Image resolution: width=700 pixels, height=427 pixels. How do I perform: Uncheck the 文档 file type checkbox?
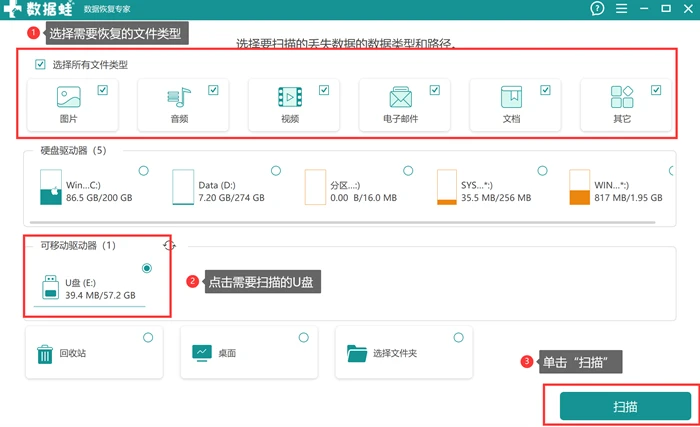tap(545, 90)
